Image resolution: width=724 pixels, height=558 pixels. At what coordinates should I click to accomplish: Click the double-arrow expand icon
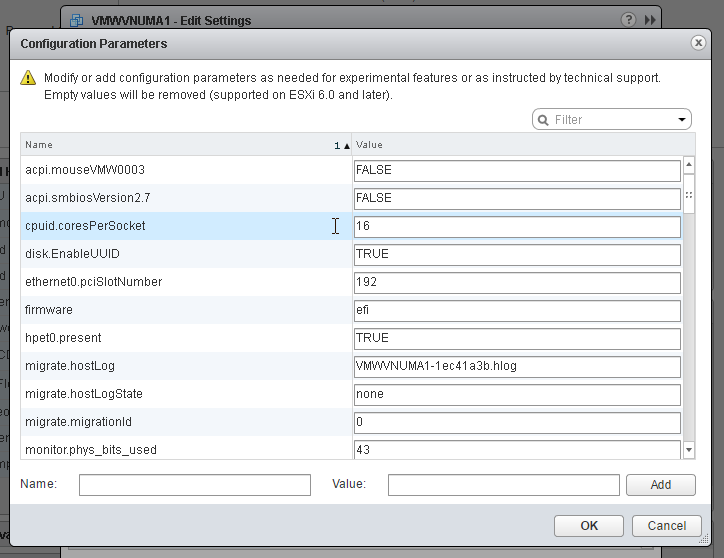coord(650,20)
